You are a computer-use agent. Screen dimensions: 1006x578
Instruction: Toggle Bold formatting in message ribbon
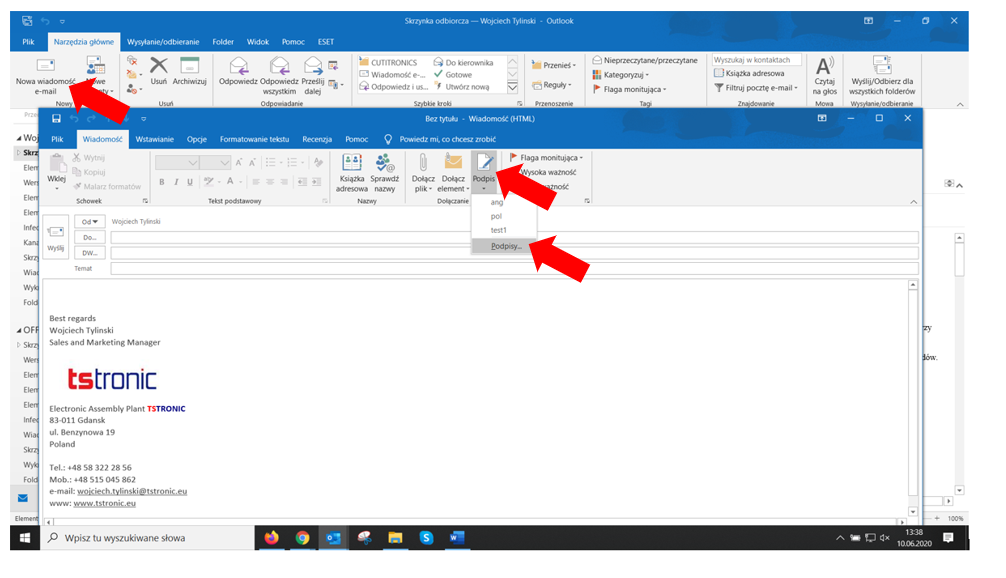162,182
